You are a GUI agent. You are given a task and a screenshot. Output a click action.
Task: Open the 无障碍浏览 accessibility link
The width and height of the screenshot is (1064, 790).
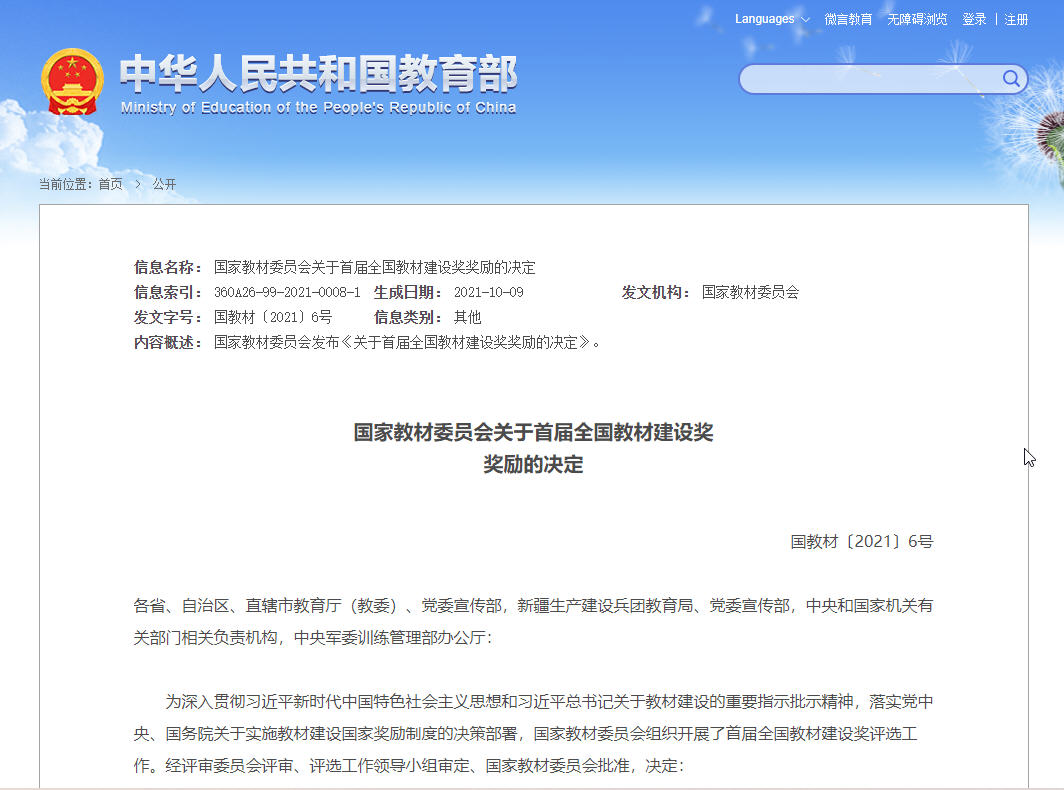917,19
